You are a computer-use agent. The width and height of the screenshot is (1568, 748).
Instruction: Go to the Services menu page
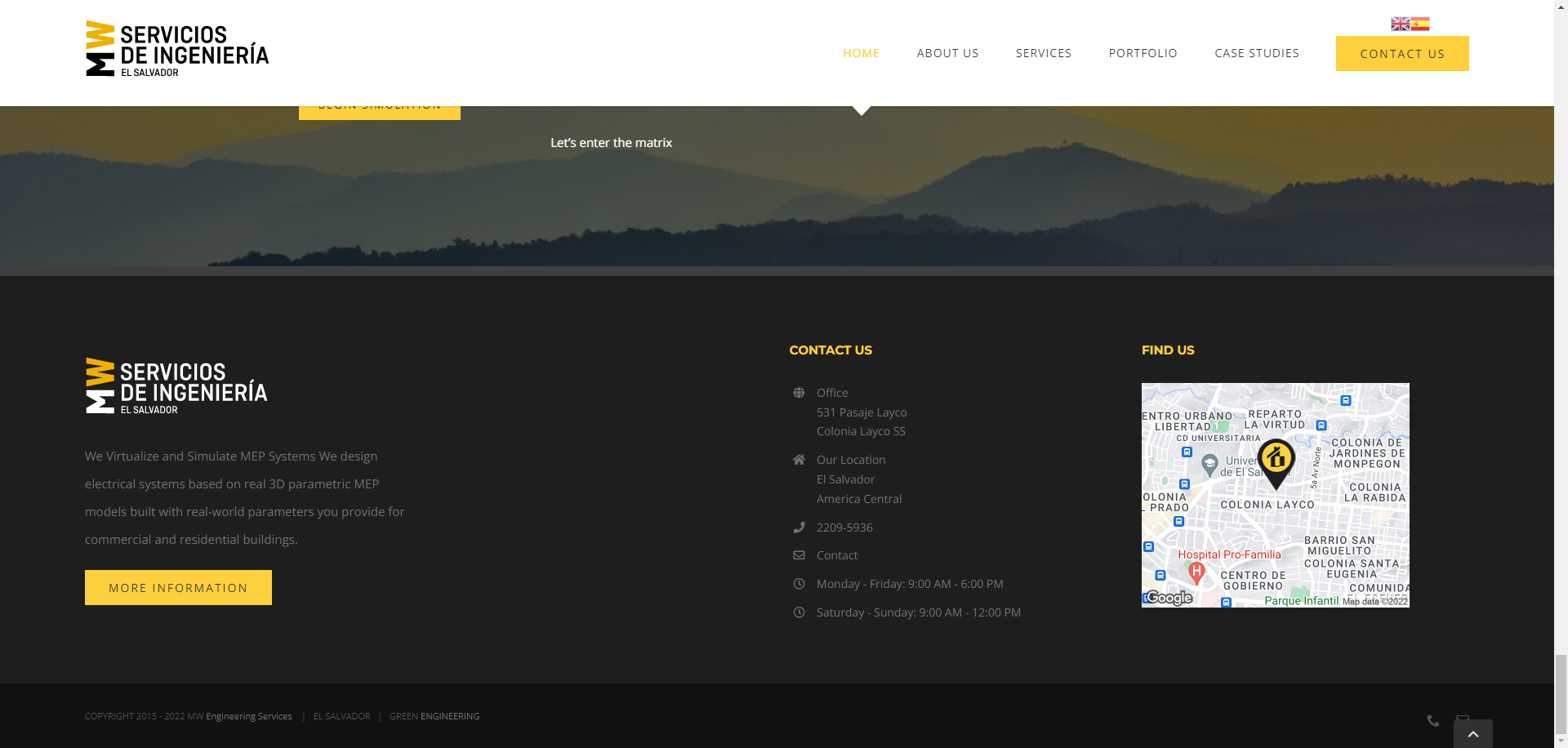pyautogui.click(x=1043, y=53)
